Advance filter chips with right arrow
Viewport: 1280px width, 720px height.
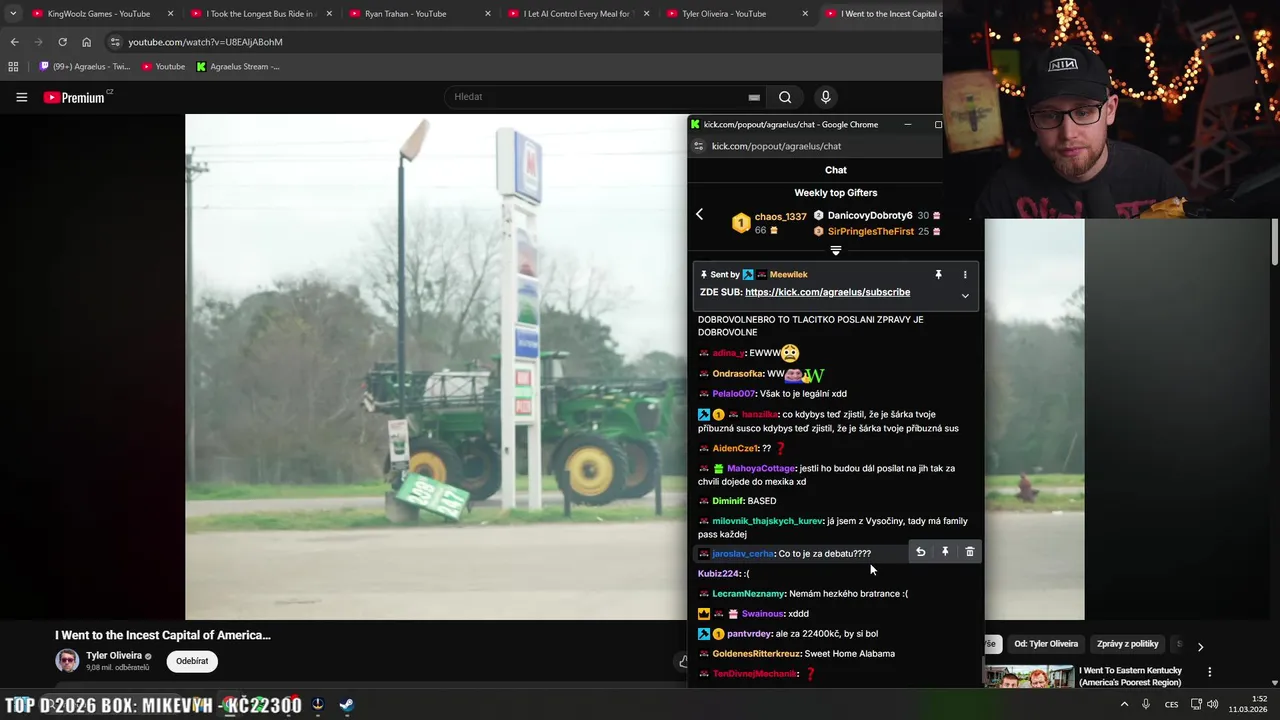click(1200, 647)
